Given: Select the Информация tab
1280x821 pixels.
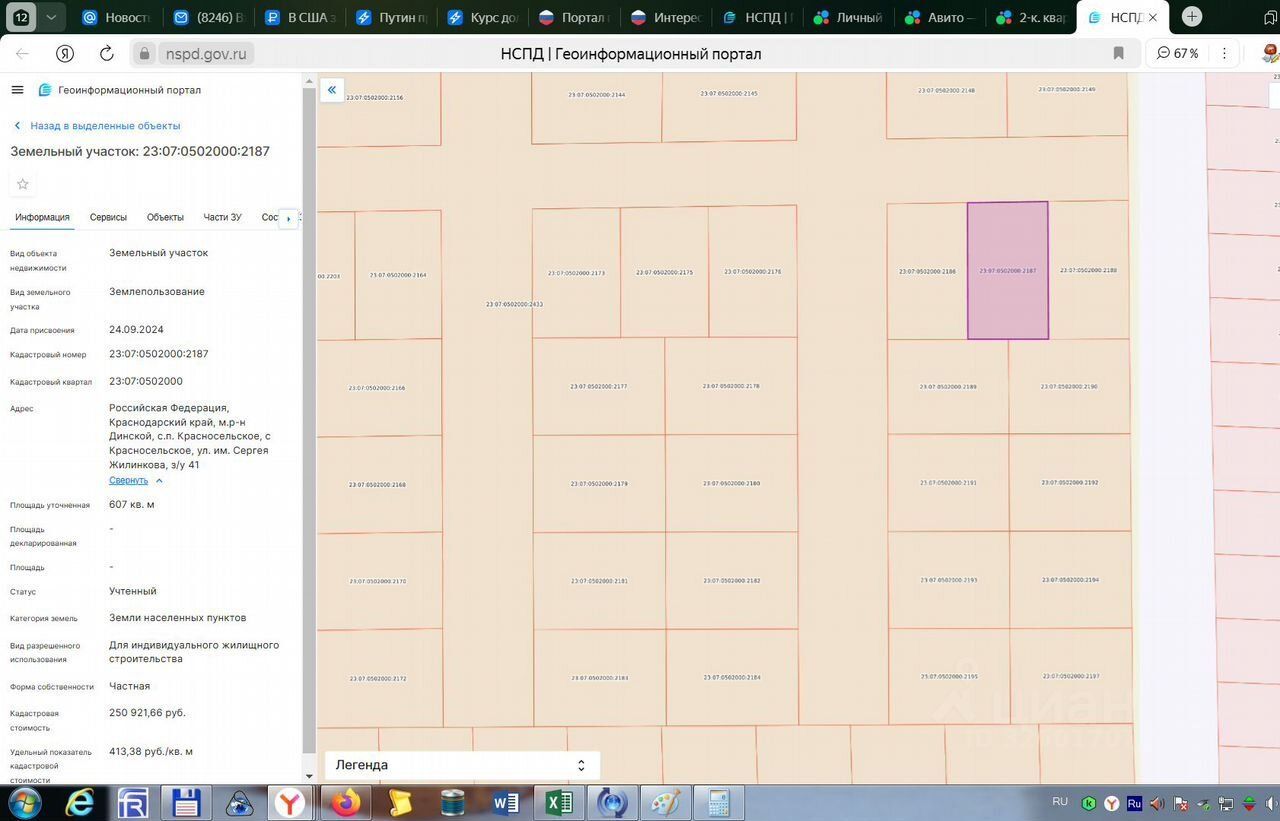Looking at the screenshot, I should coord(42,217).
